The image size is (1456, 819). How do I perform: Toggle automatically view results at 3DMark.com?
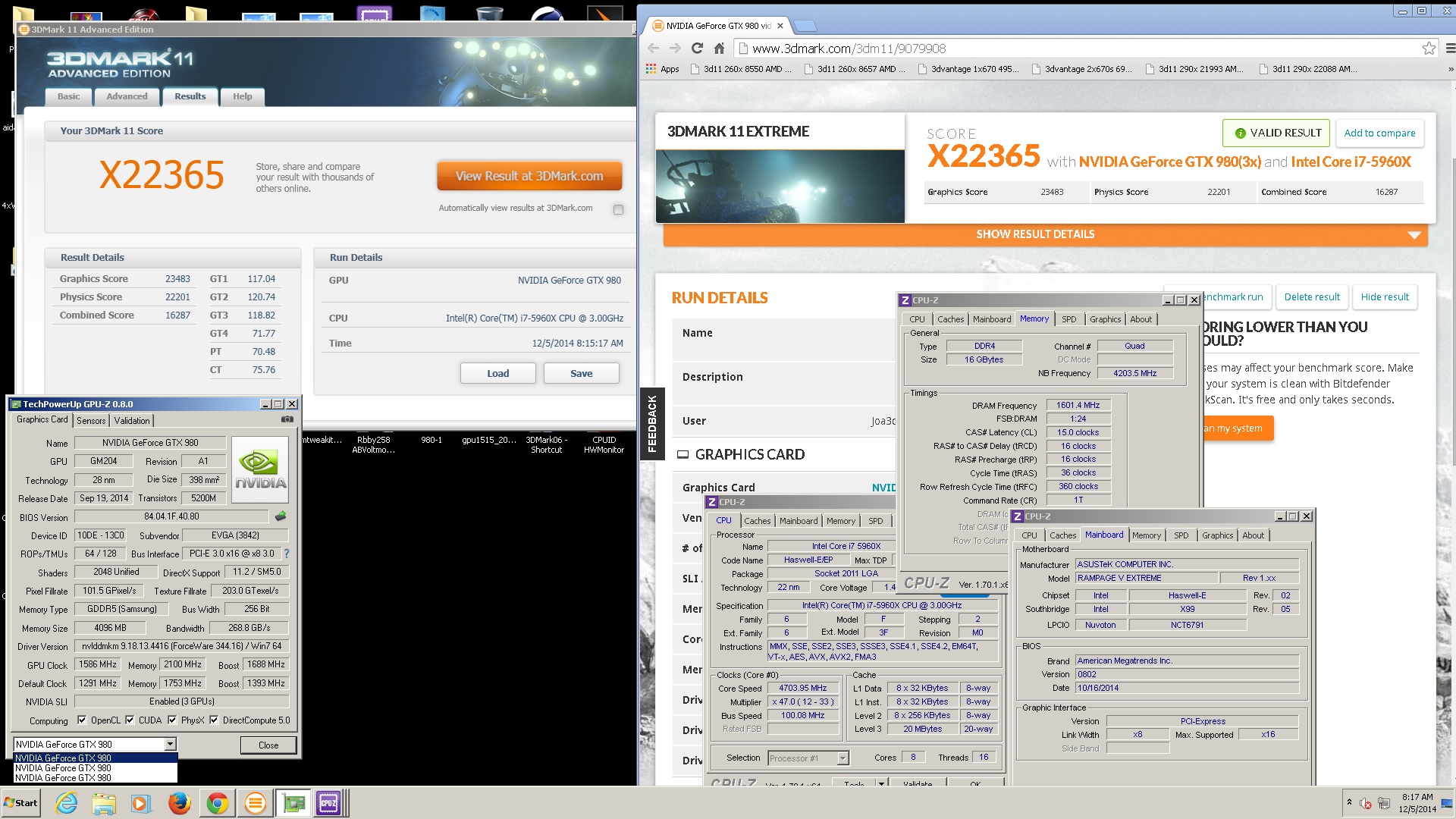[x=618, y=209]
